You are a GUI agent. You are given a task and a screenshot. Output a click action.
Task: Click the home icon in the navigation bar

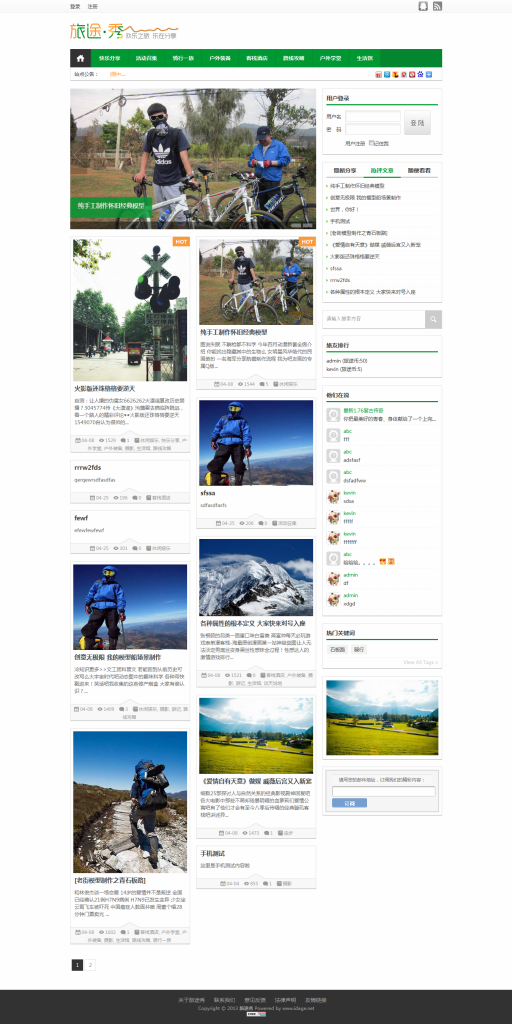pos(80,58)
